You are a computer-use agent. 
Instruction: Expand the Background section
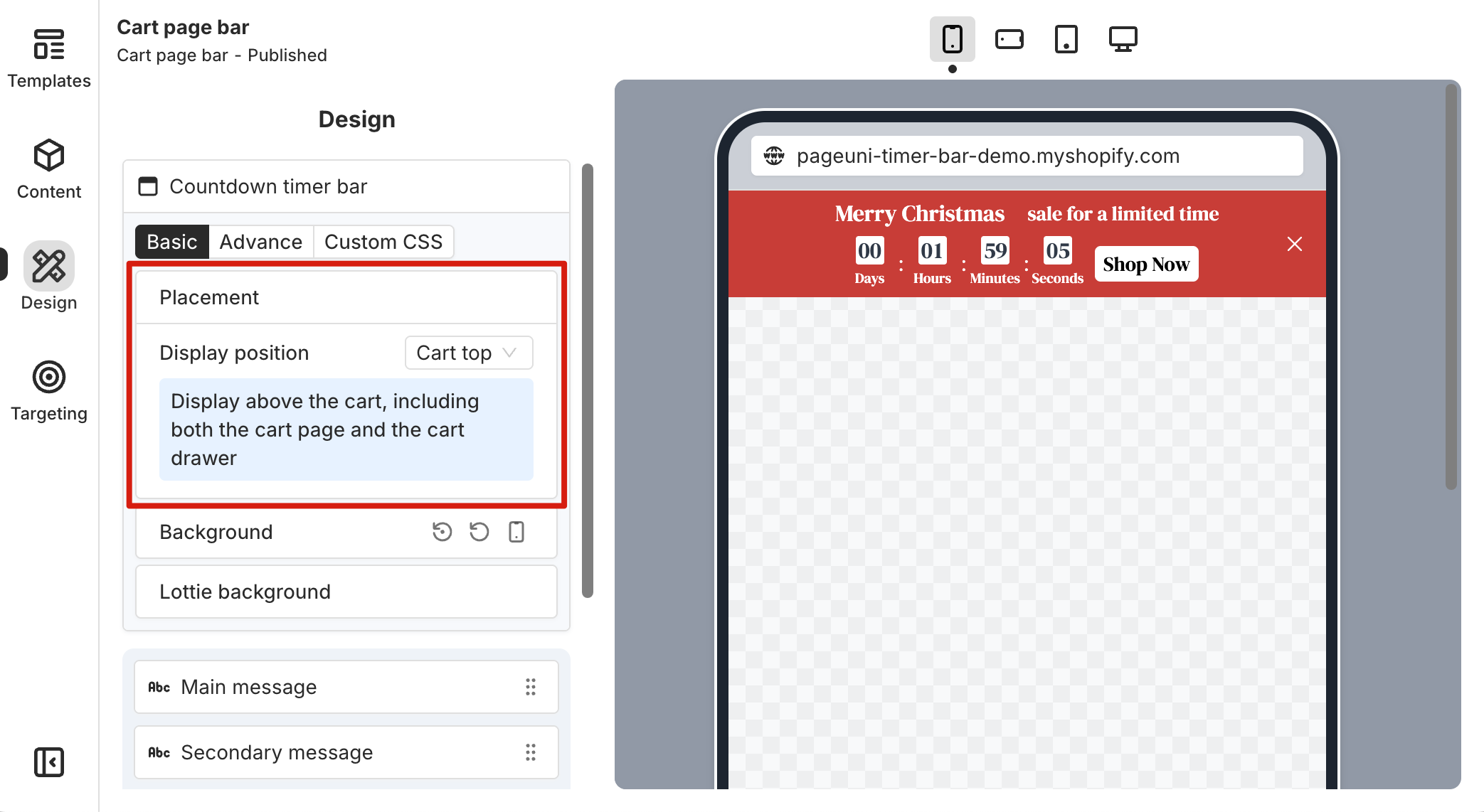pyautogui.click(x=346, y=532)
